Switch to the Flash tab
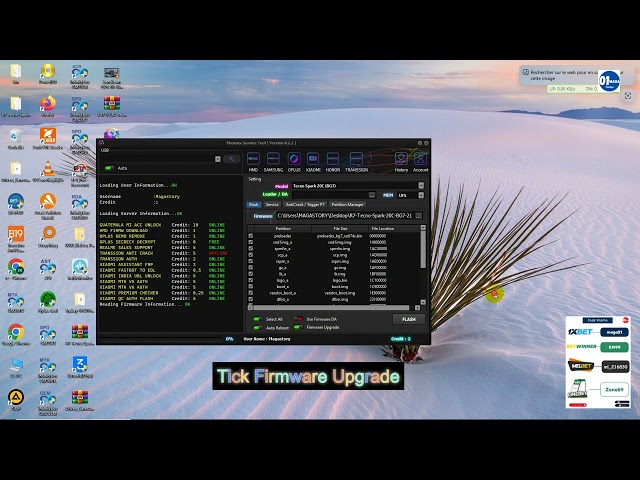Screen dimensions: 640x480 point(253,204)
